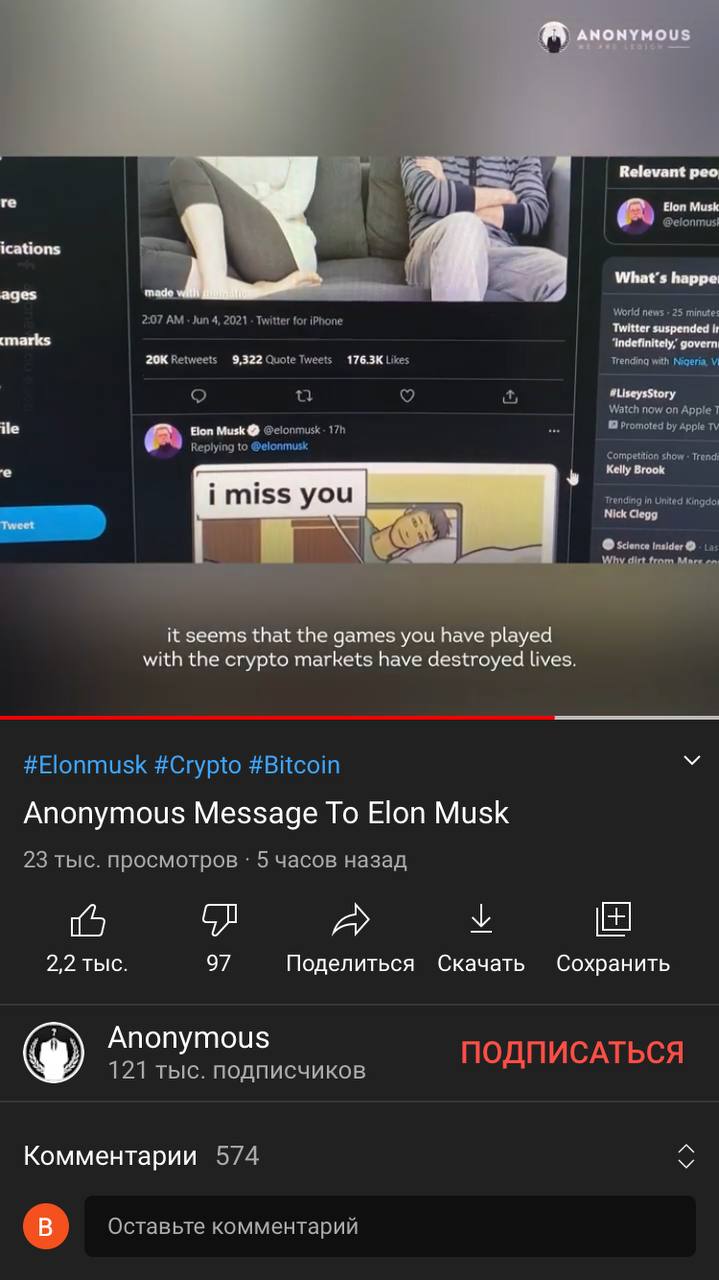Tap the Скачать download icon
719x1280 pixels.
click(481, 919)
